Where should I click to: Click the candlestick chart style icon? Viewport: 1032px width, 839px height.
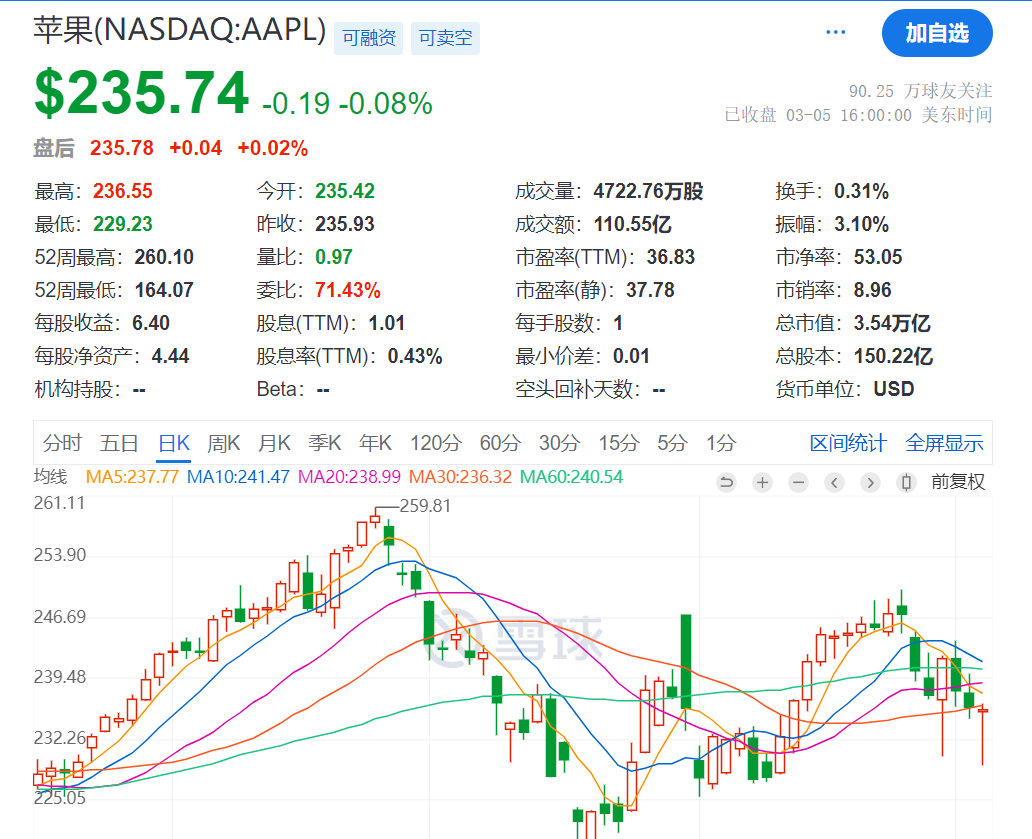[x=906, y=483]
